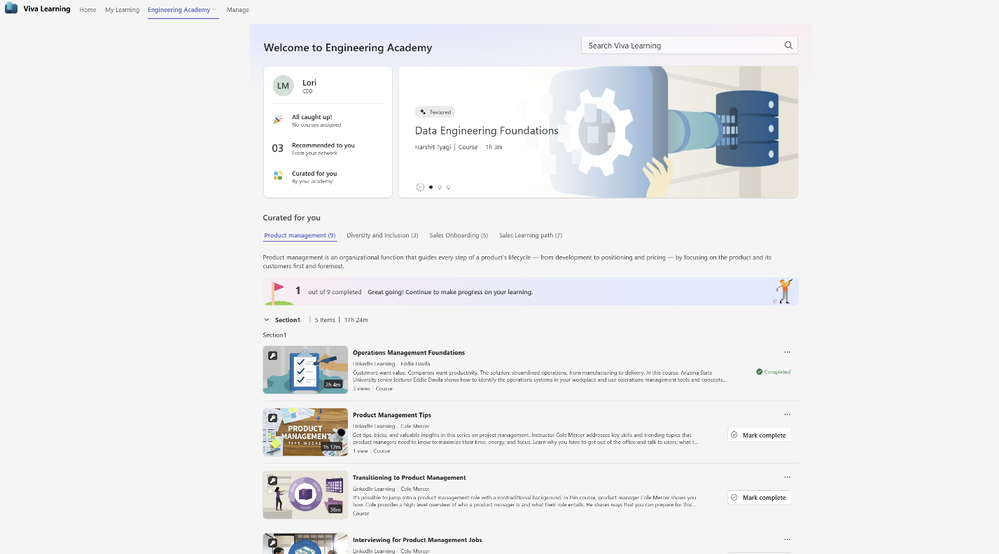
Task: Open Product Management Tips thumbnail
Action: (305, 432)
